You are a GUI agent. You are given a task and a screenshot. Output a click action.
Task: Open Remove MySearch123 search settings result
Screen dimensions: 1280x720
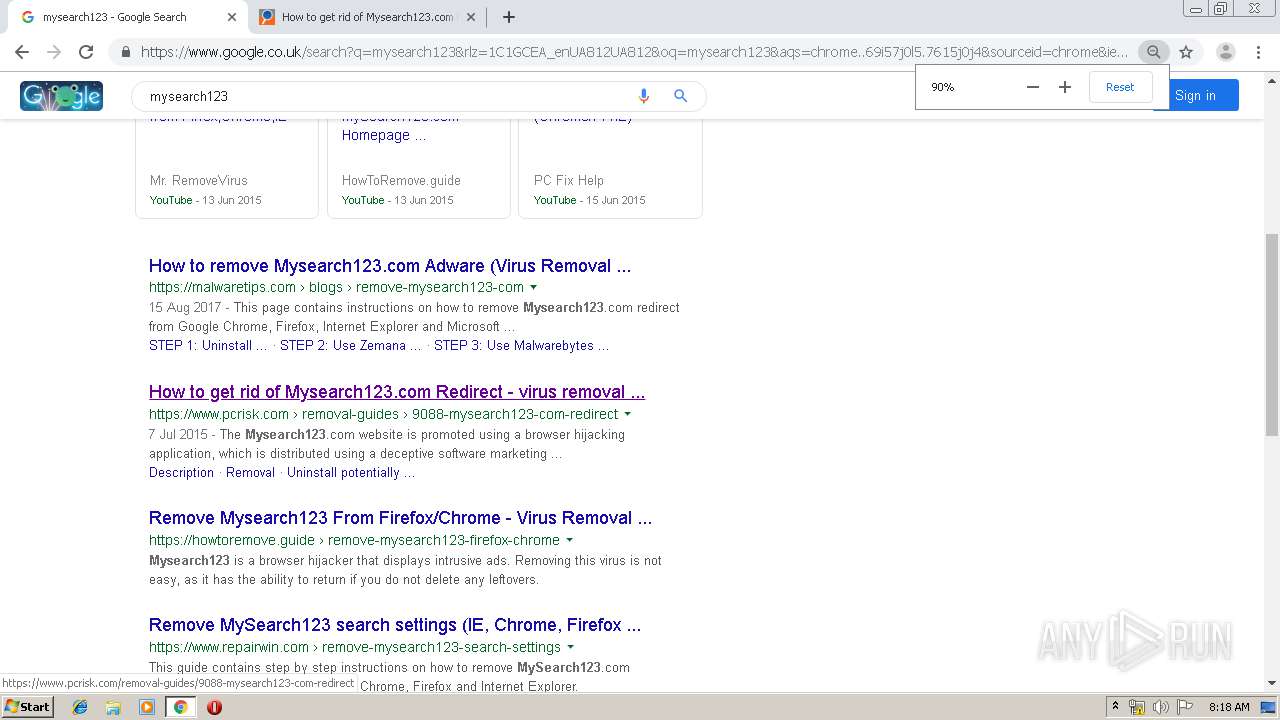(x=395, y=625)
